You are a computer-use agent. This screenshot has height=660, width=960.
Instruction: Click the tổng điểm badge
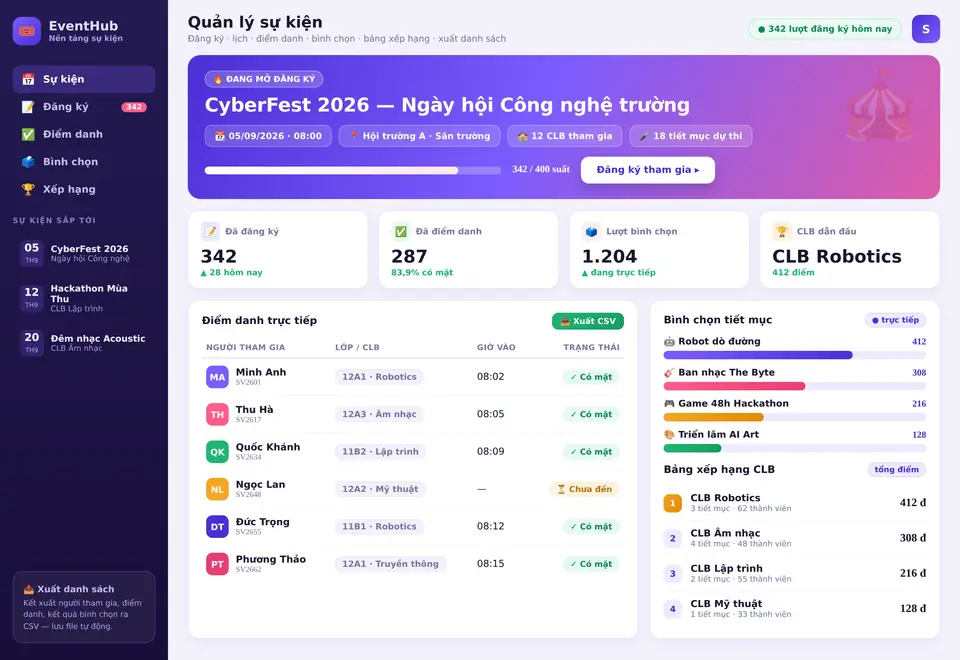pos(896,470)
